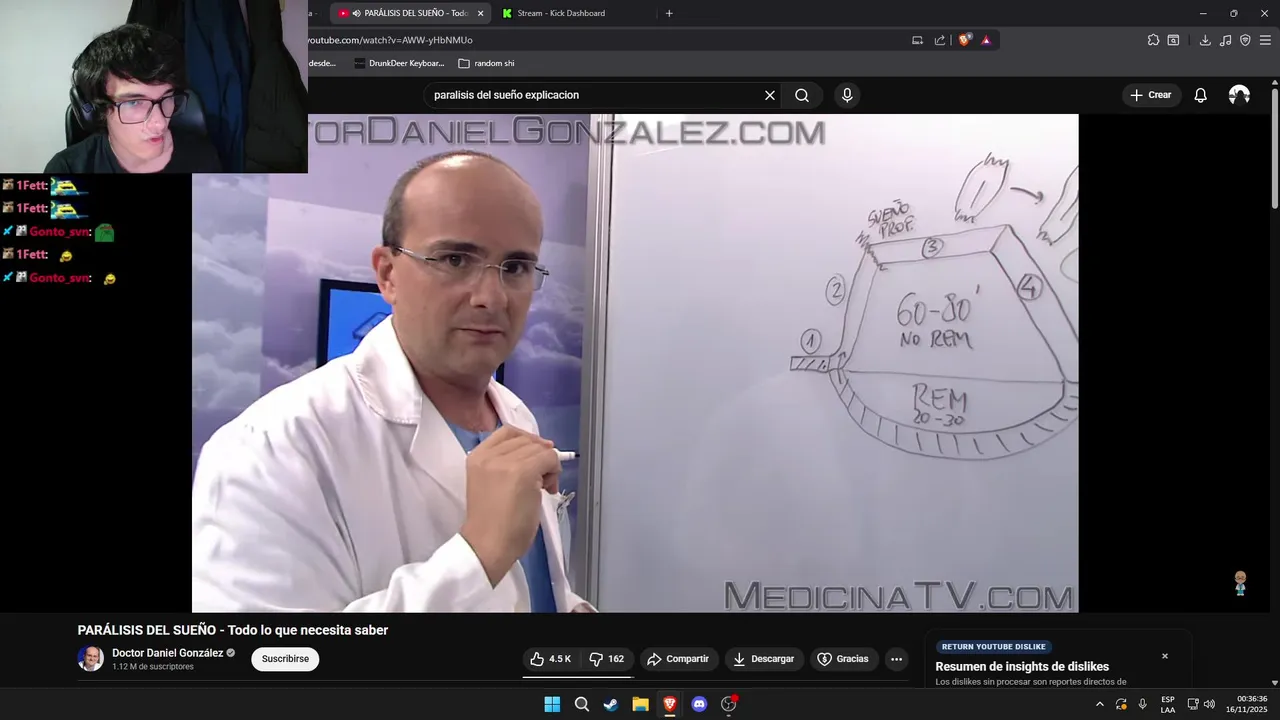Screen dimensions: 1280x720
Task: Clear the YouTube search box text
Action: 770,95
